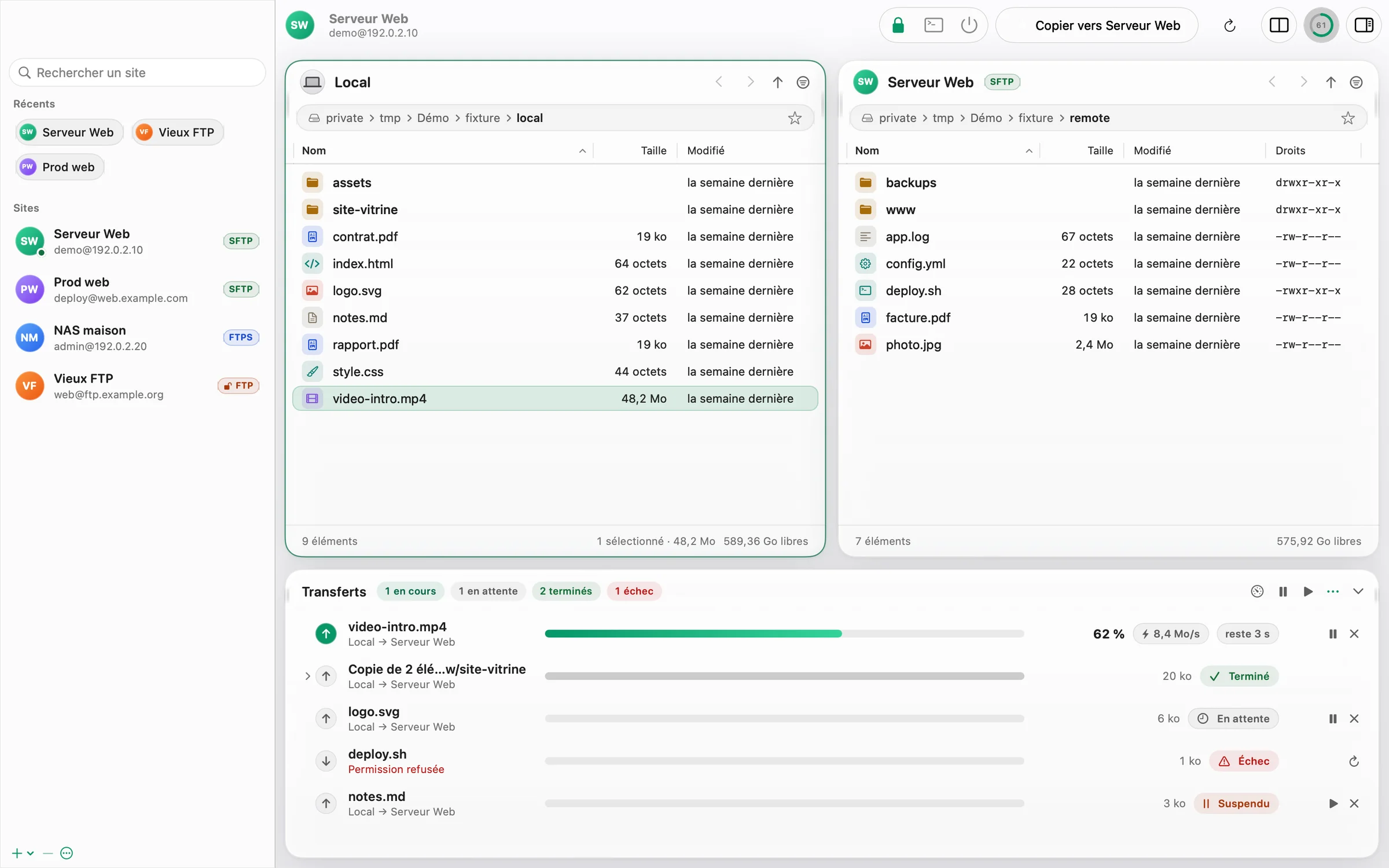Expand the Copie de 2 élé transfer

tap(307, 676)
